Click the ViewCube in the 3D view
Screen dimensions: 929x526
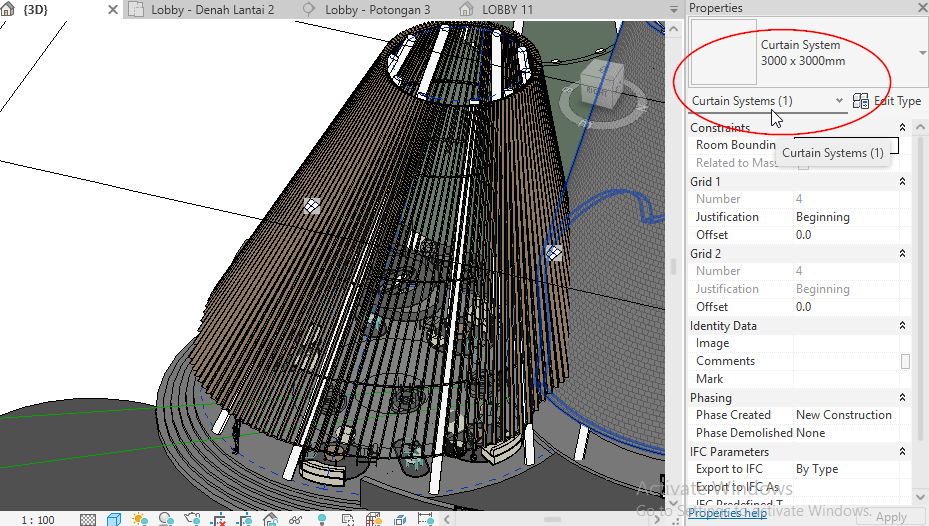603,85
